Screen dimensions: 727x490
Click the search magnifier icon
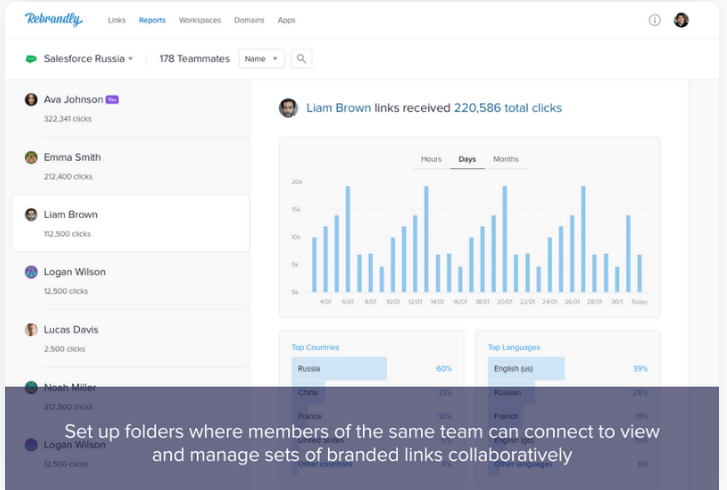[x=301, y=59]
